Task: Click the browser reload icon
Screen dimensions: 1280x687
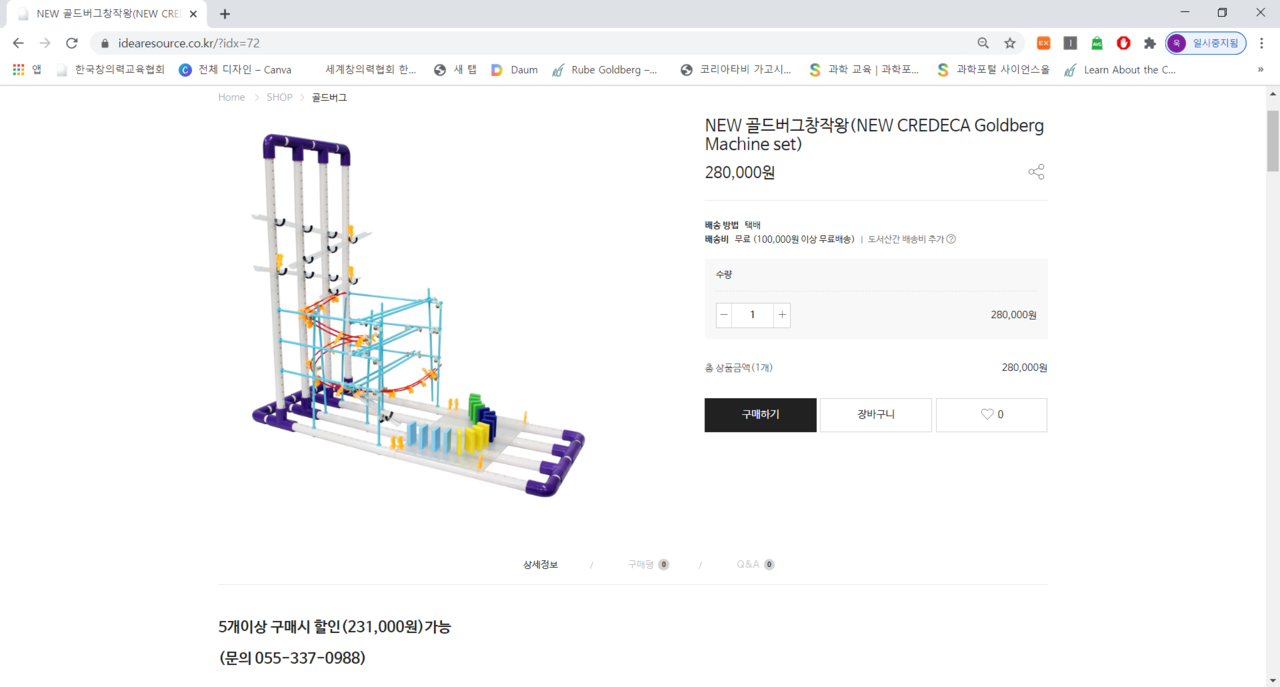Action: pyautogui.click(x=72, y=43)
